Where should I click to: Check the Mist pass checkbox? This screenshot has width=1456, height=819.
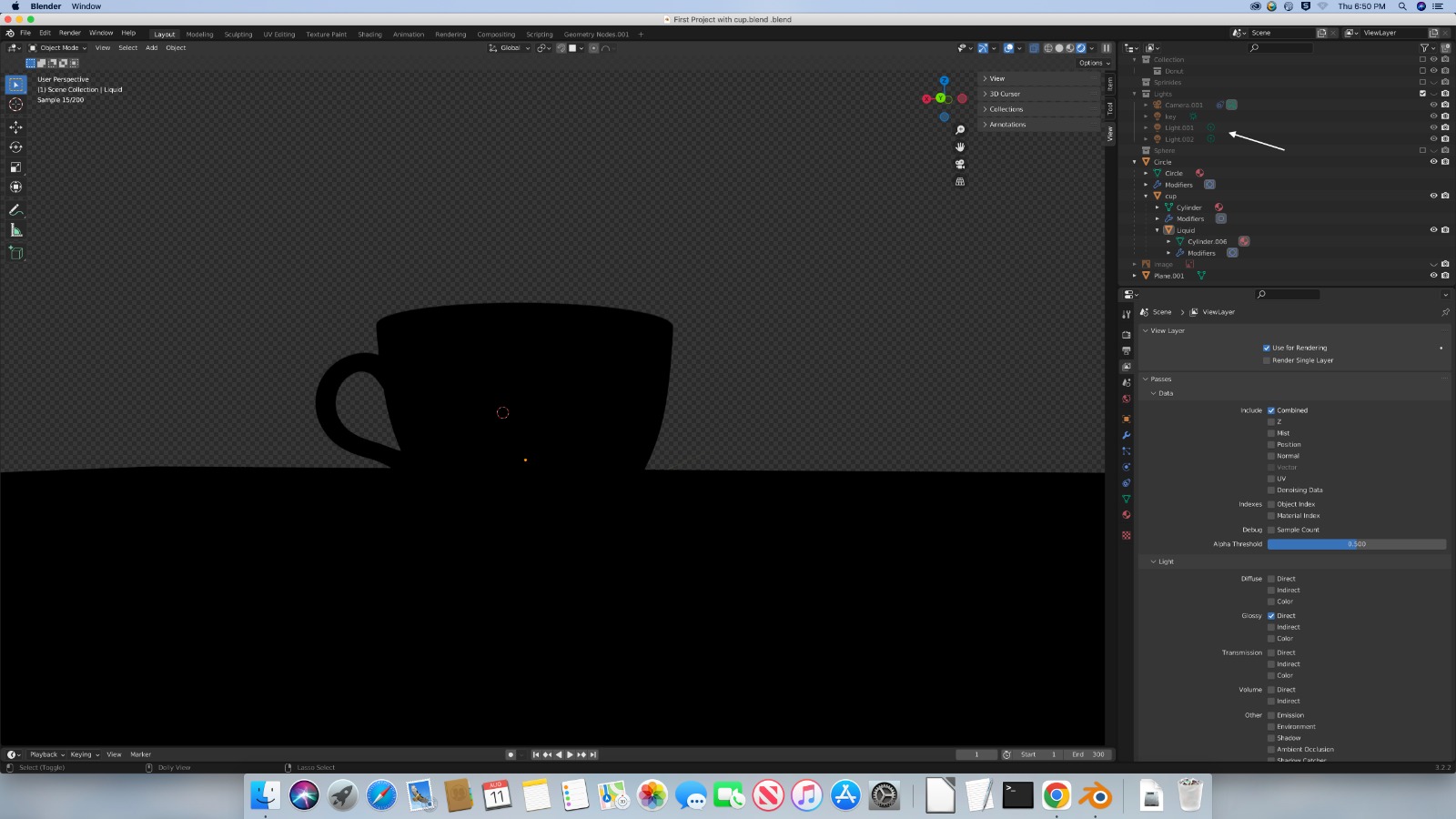pyautogui.click(x=1270, y=432)
